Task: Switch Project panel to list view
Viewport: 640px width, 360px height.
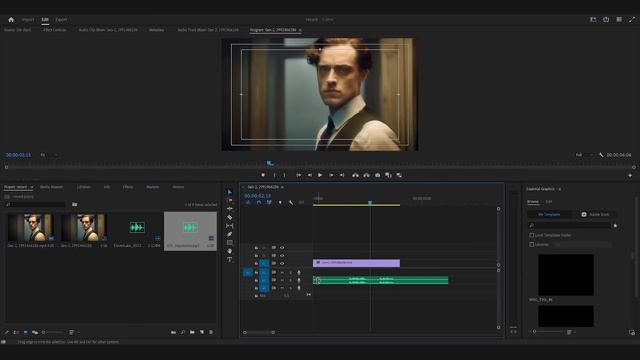Action: coord(16,332)
